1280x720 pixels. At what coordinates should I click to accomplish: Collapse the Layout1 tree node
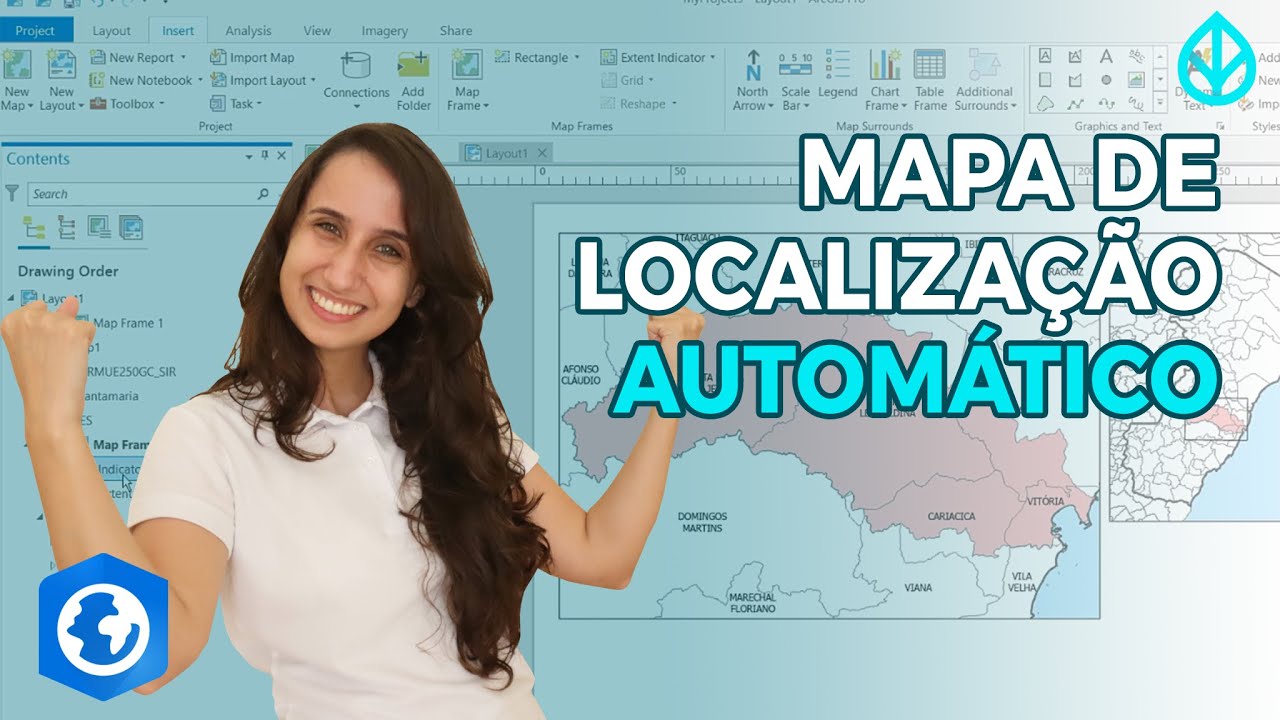click(11, 298)
